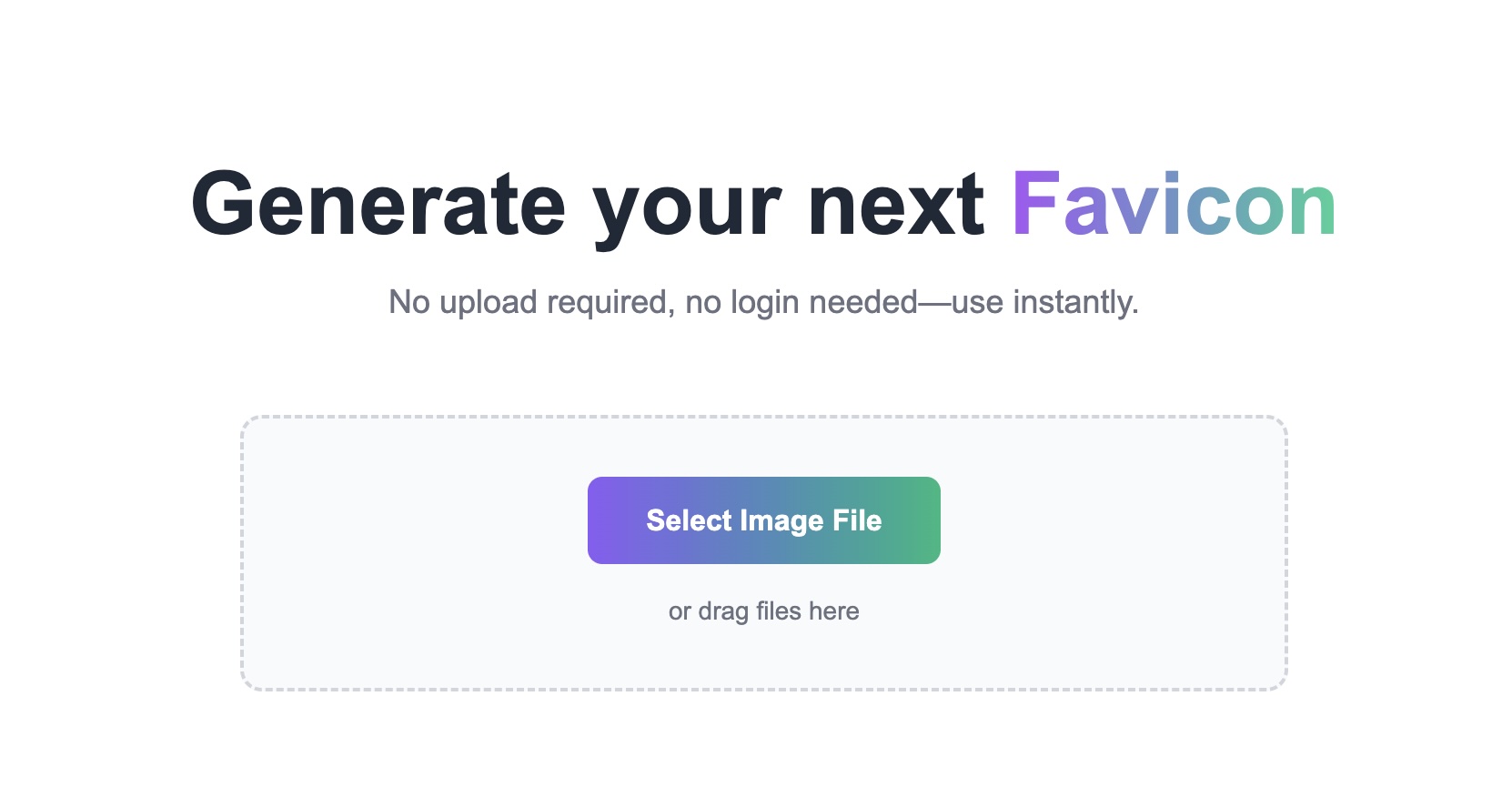The image size is (1512, 797).
Task: Click the word "Select" on the gradient button
Action: pyautogui.click(x=689, y=520)
